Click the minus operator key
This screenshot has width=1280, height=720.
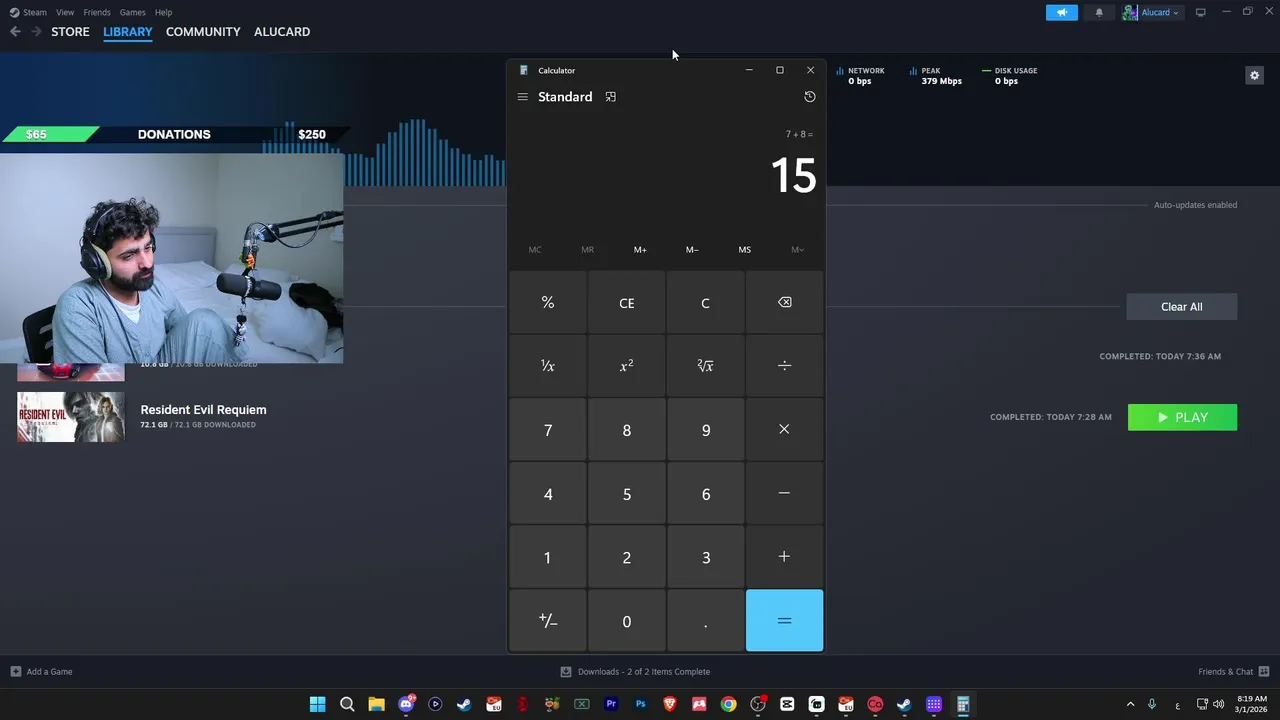click(785, 494)
